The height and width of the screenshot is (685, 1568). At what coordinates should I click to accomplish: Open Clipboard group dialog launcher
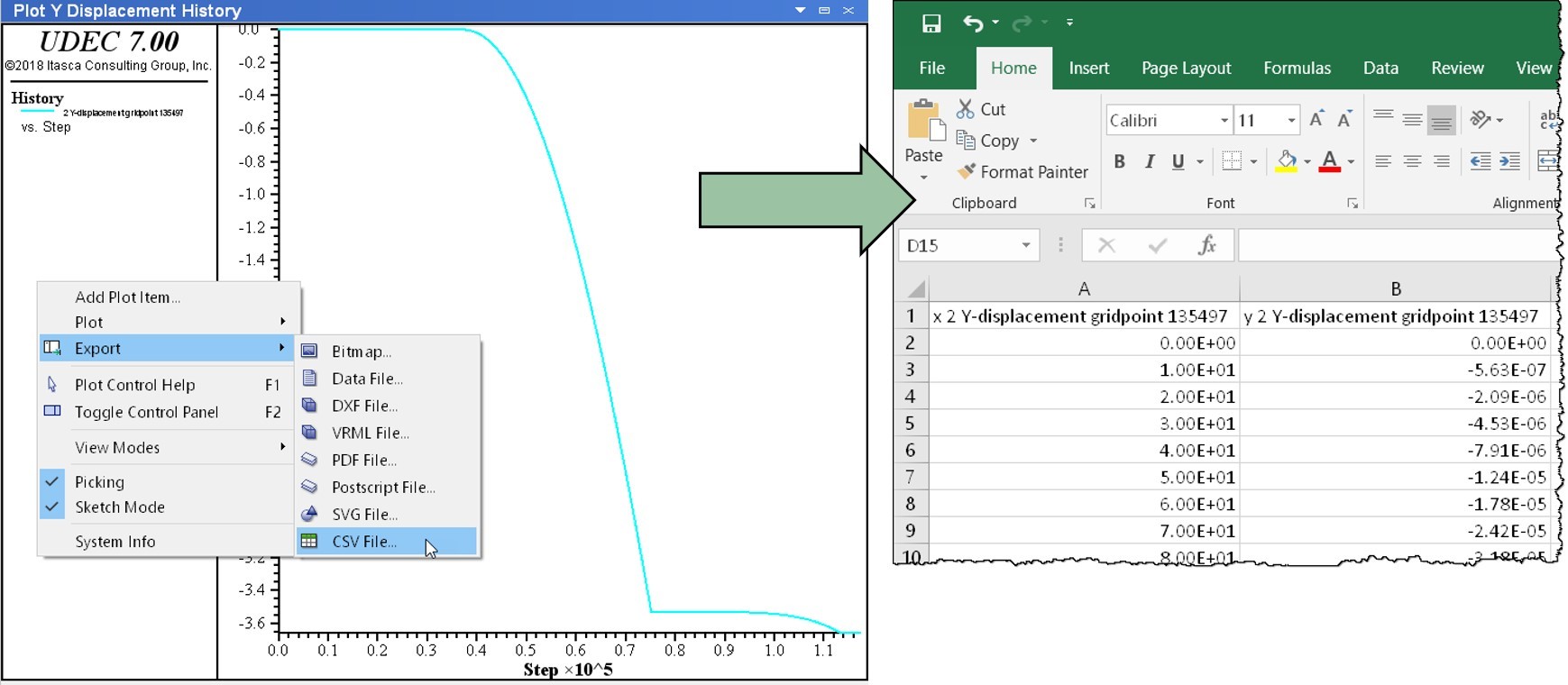pyautogui.click(x=1089, y=204)
